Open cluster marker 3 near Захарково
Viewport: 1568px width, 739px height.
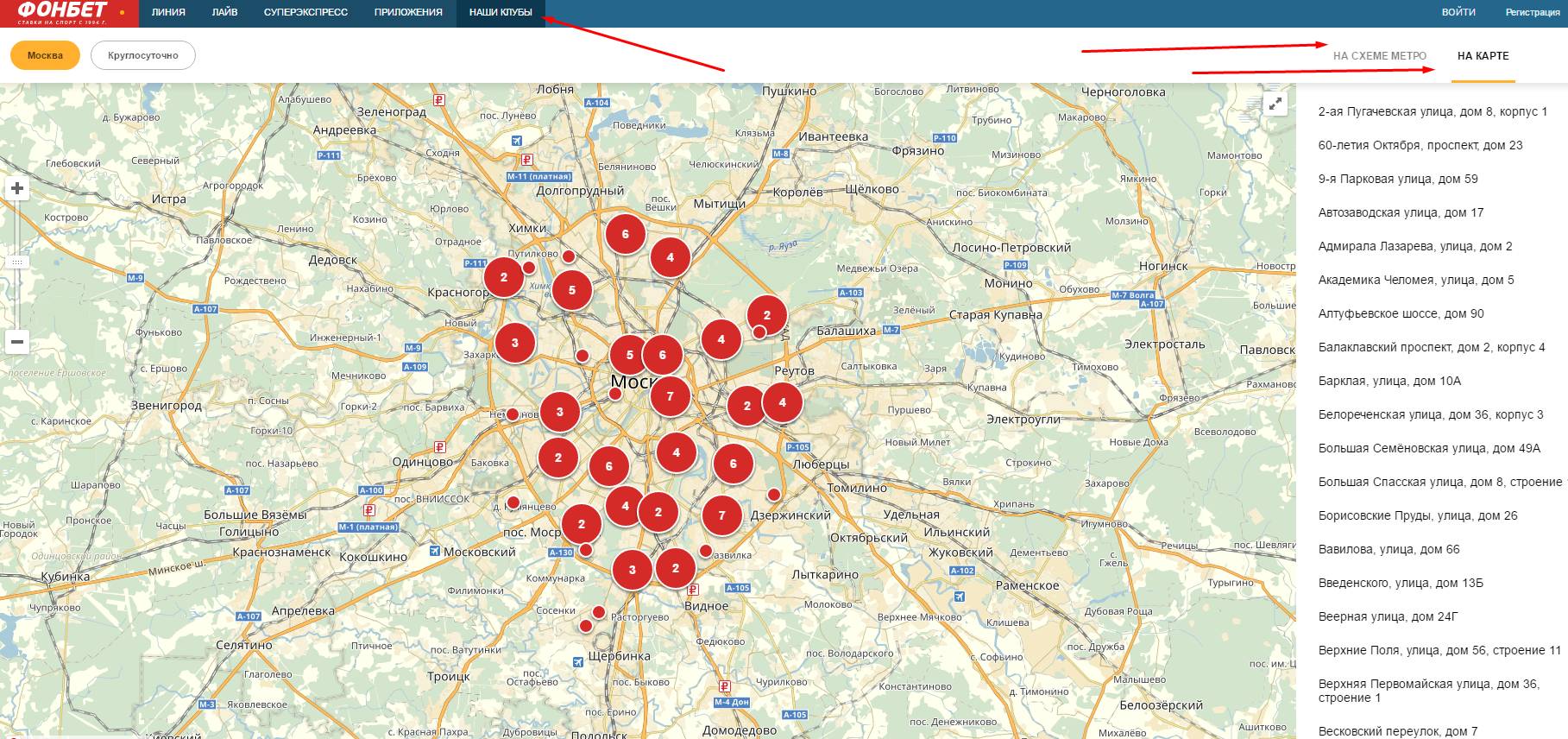click(x=515, y=343)
